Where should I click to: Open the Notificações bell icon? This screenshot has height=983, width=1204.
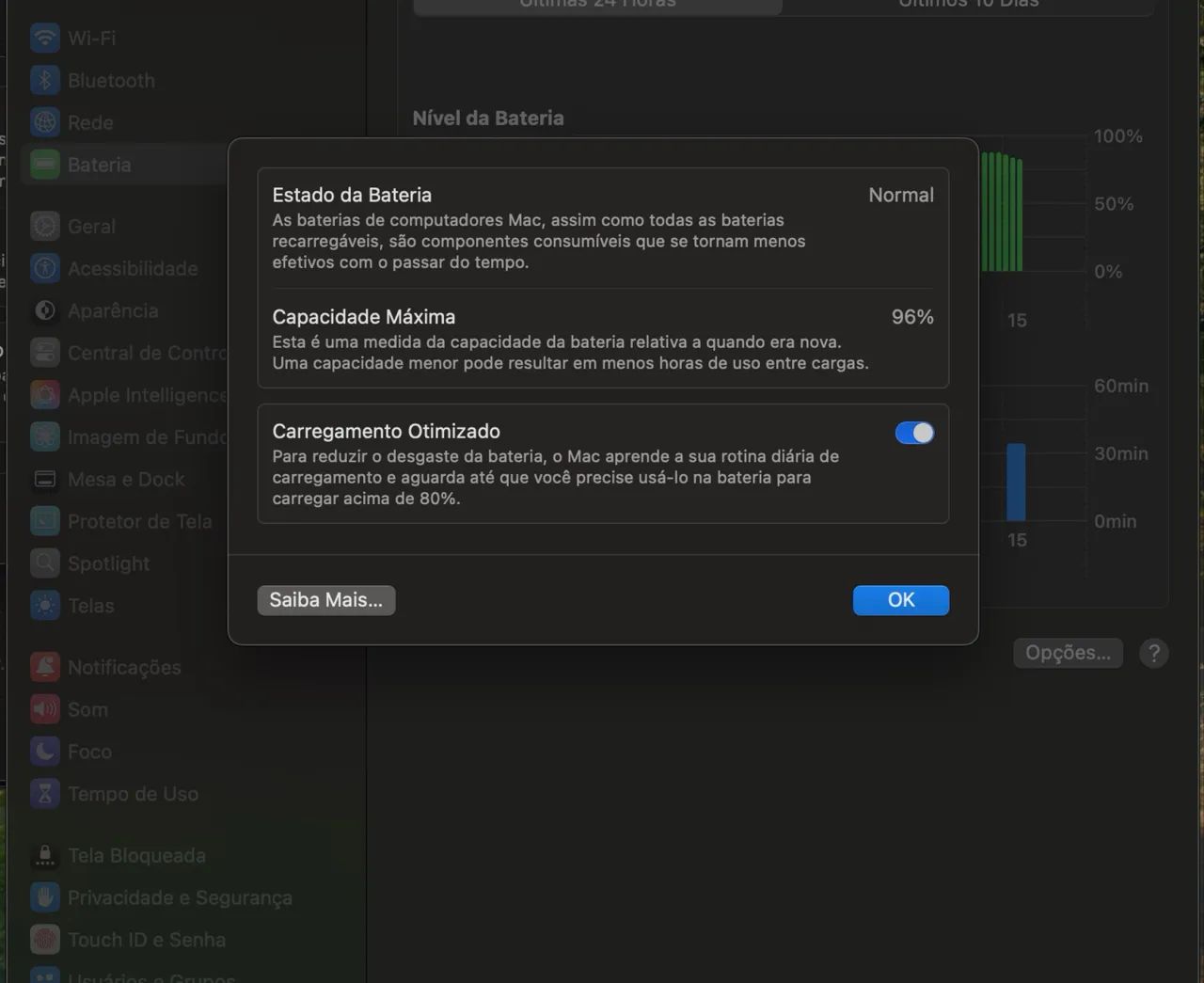point(44,667)
